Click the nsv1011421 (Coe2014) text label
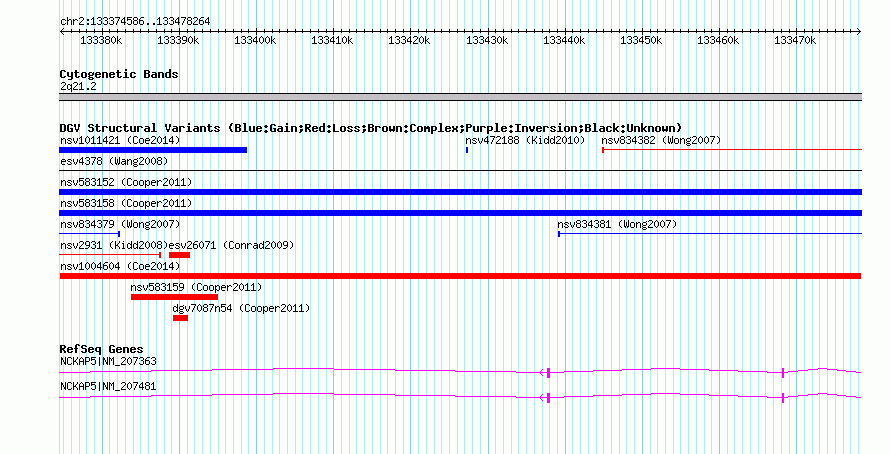The image size is (890, 454). (x=120, y=140)
